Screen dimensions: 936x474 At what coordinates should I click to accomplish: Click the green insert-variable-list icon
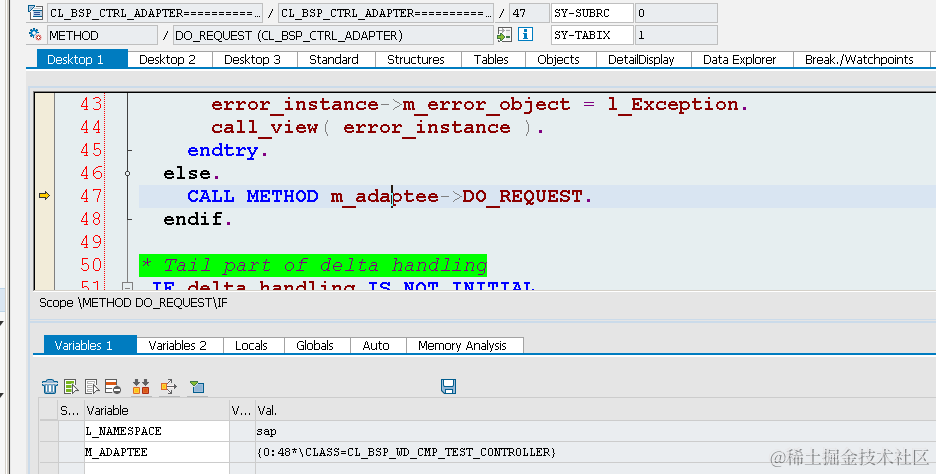[x=71, y=386]
